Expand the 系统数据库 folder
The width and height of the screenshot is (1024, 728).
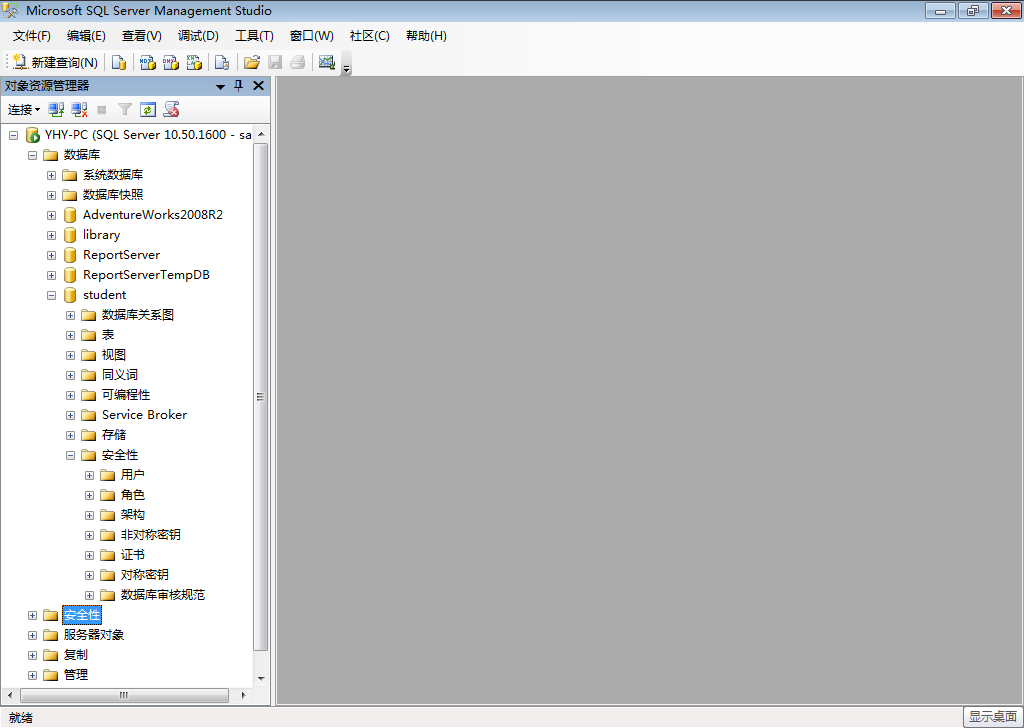tap(51, 176)
